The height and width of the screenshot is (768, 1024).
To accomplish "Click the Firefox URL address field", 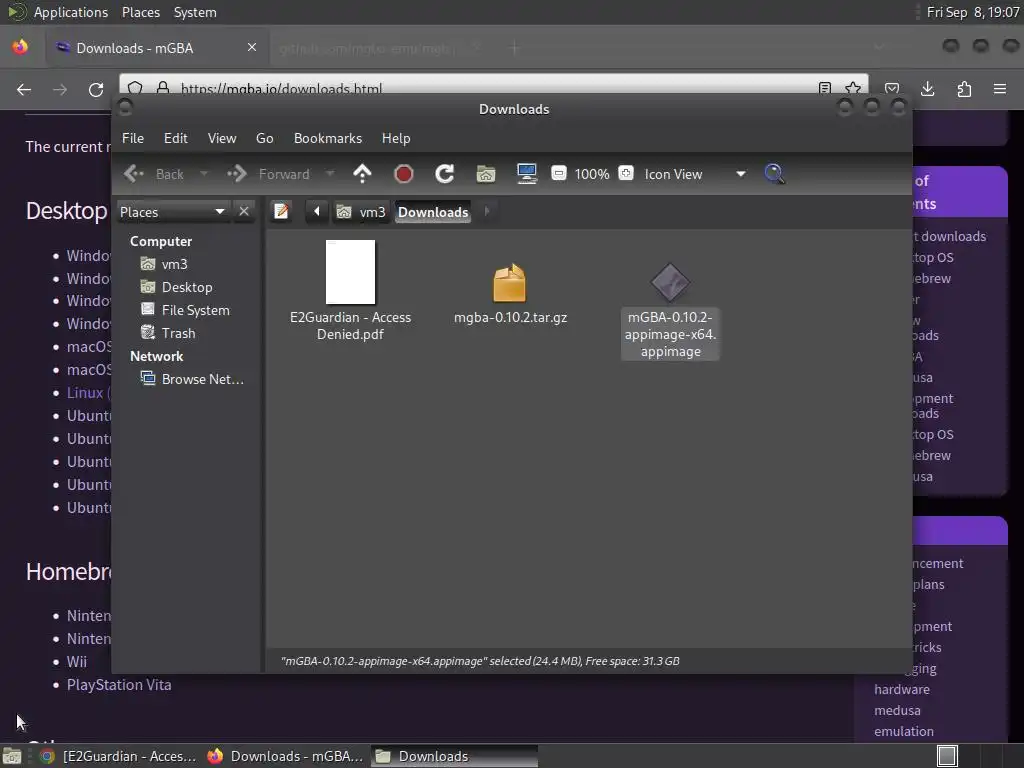I will 496,88.
